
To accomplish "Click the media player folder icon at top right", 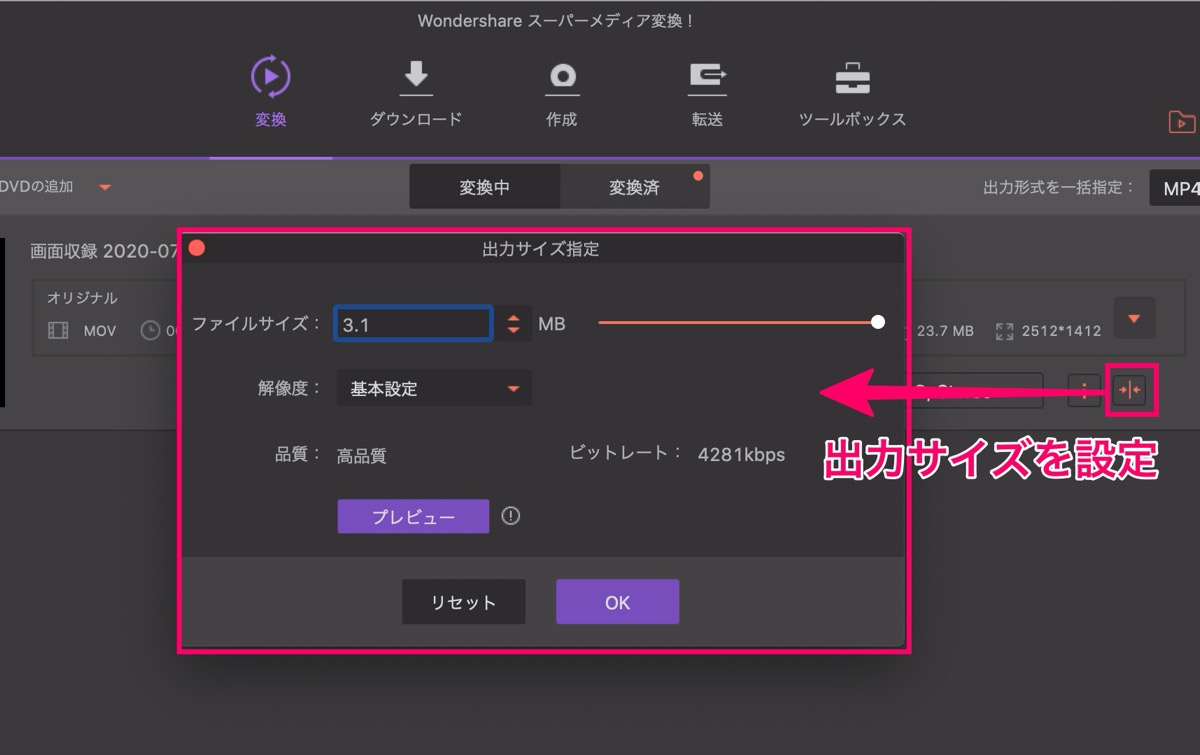I will pos(1182,122).
